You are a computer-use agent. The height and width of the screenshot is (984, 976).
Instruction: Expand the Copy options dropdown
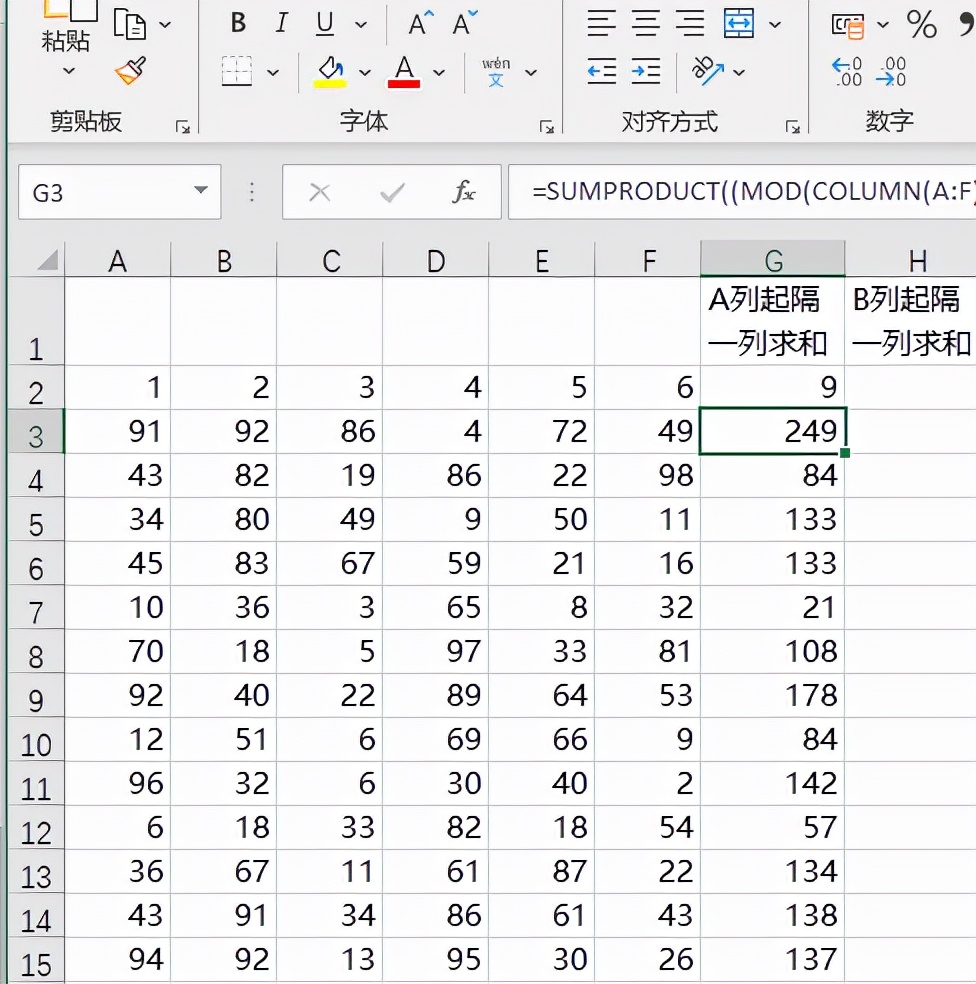click(165, 25)
